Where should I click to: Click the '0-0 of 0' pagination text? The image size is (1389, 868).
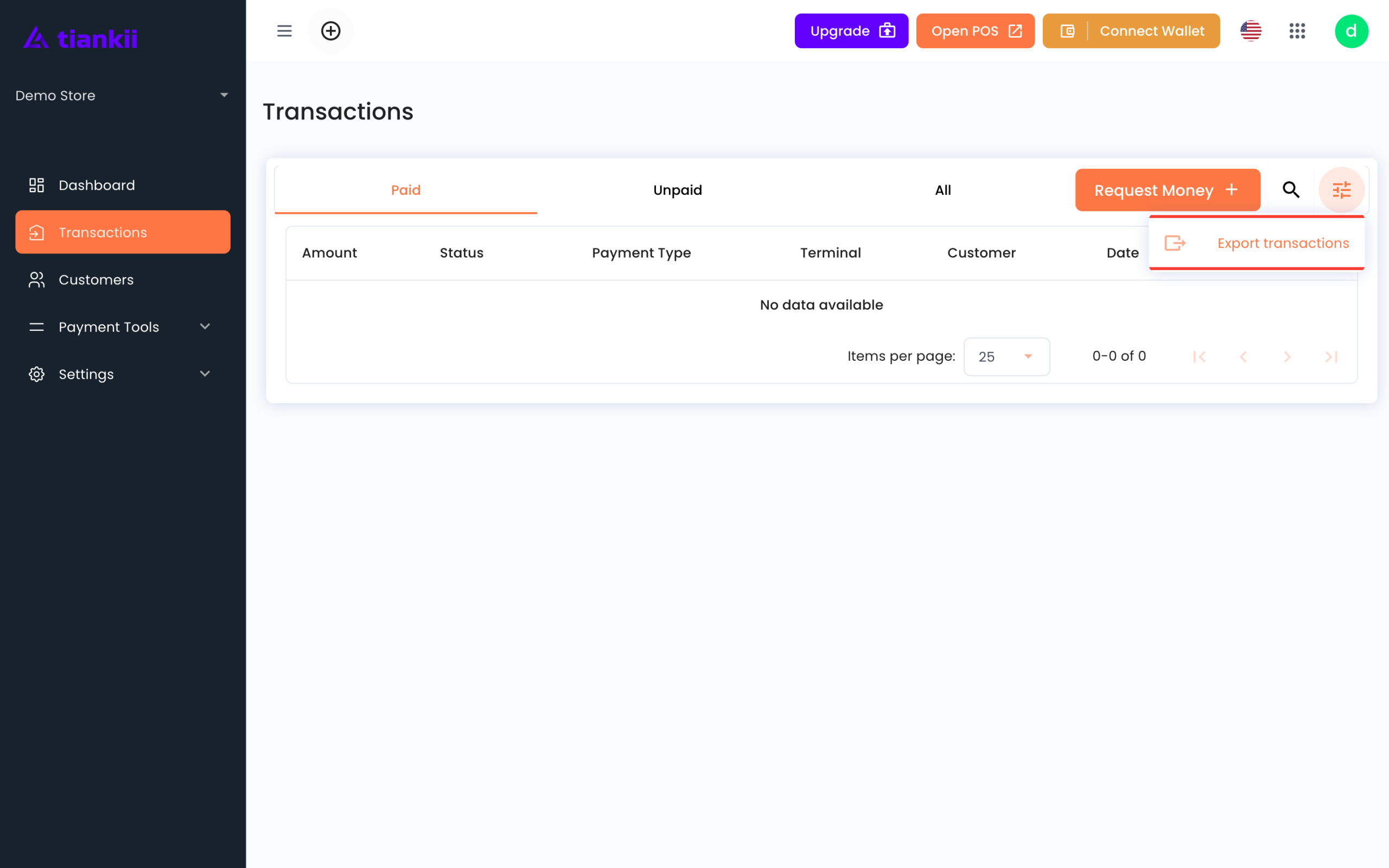[x=1119, y=356]
